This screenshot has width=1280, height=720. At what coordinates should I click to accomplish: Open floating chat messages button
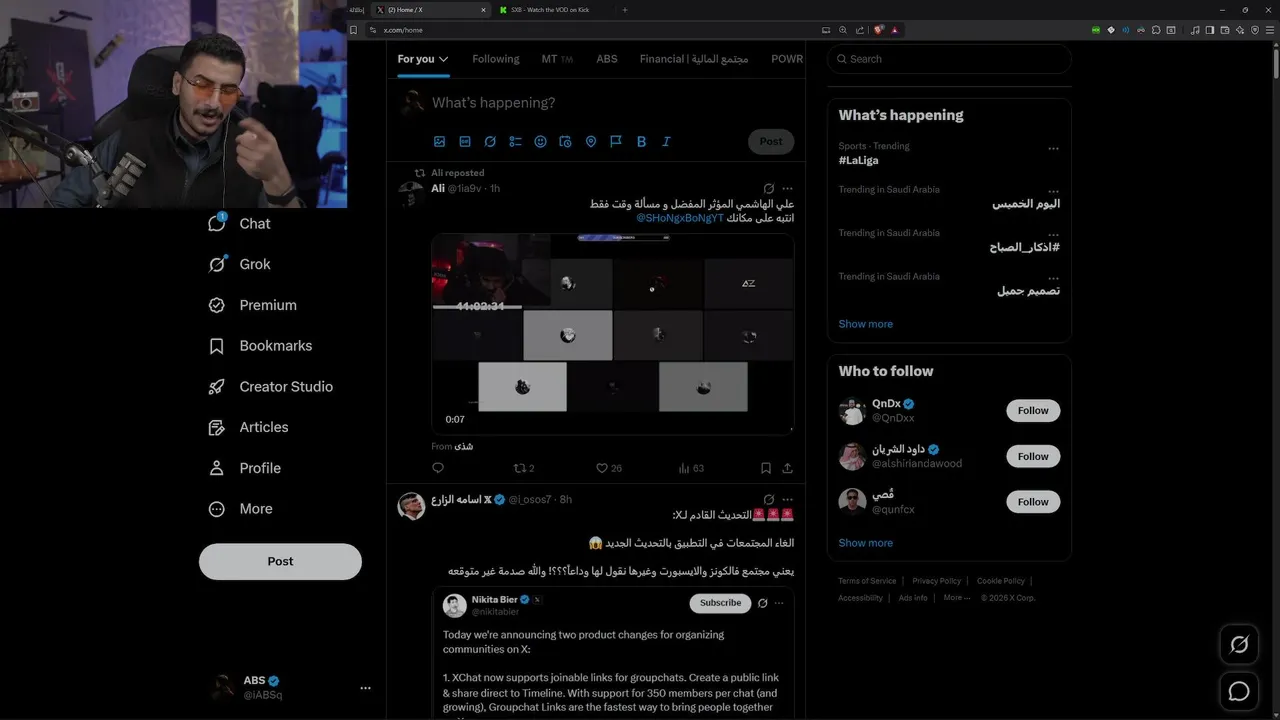1239,691
